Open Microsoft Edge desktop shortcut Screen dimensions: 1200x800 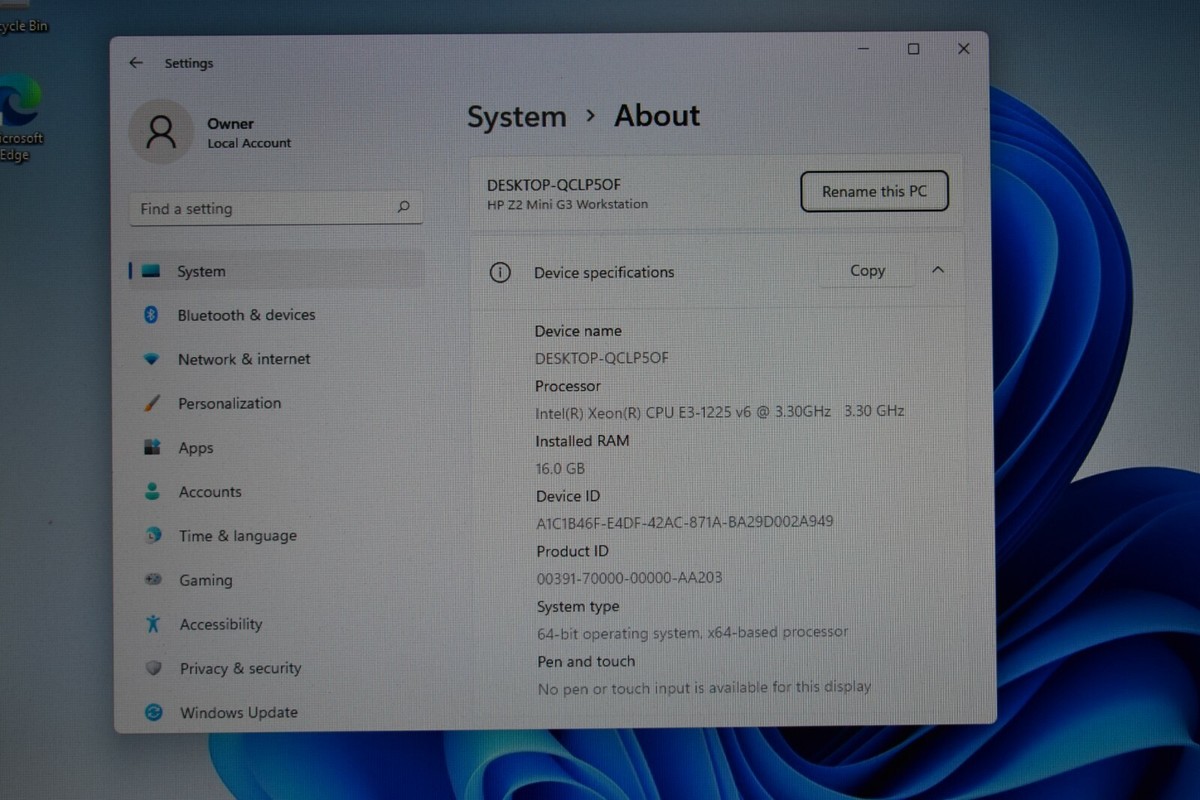[18, 118]
